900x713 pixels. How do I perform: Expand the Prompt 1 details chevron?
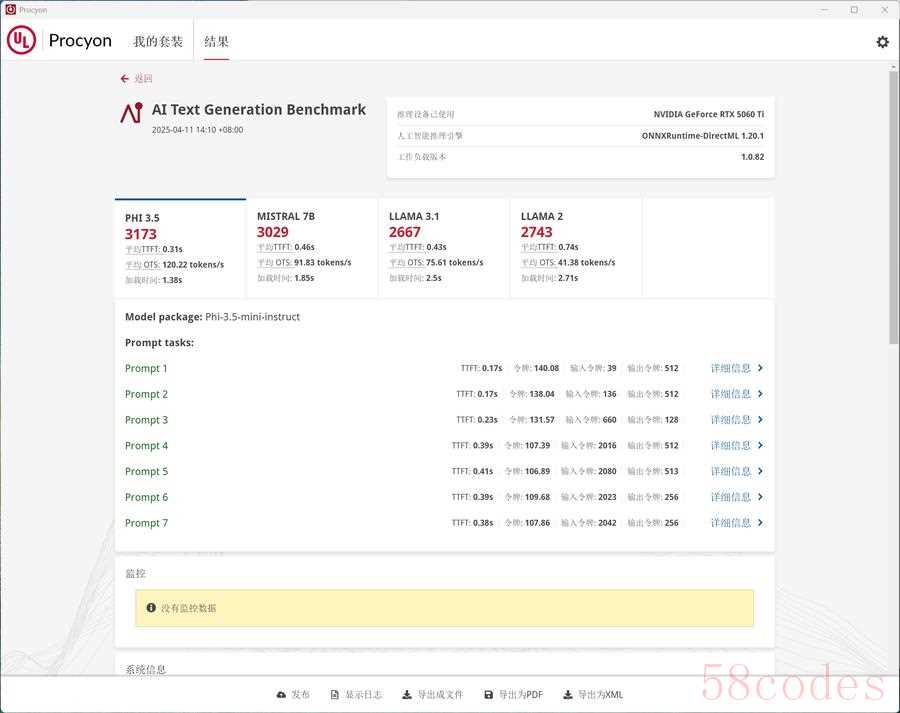pyautogui.click(x=760, y=368)
